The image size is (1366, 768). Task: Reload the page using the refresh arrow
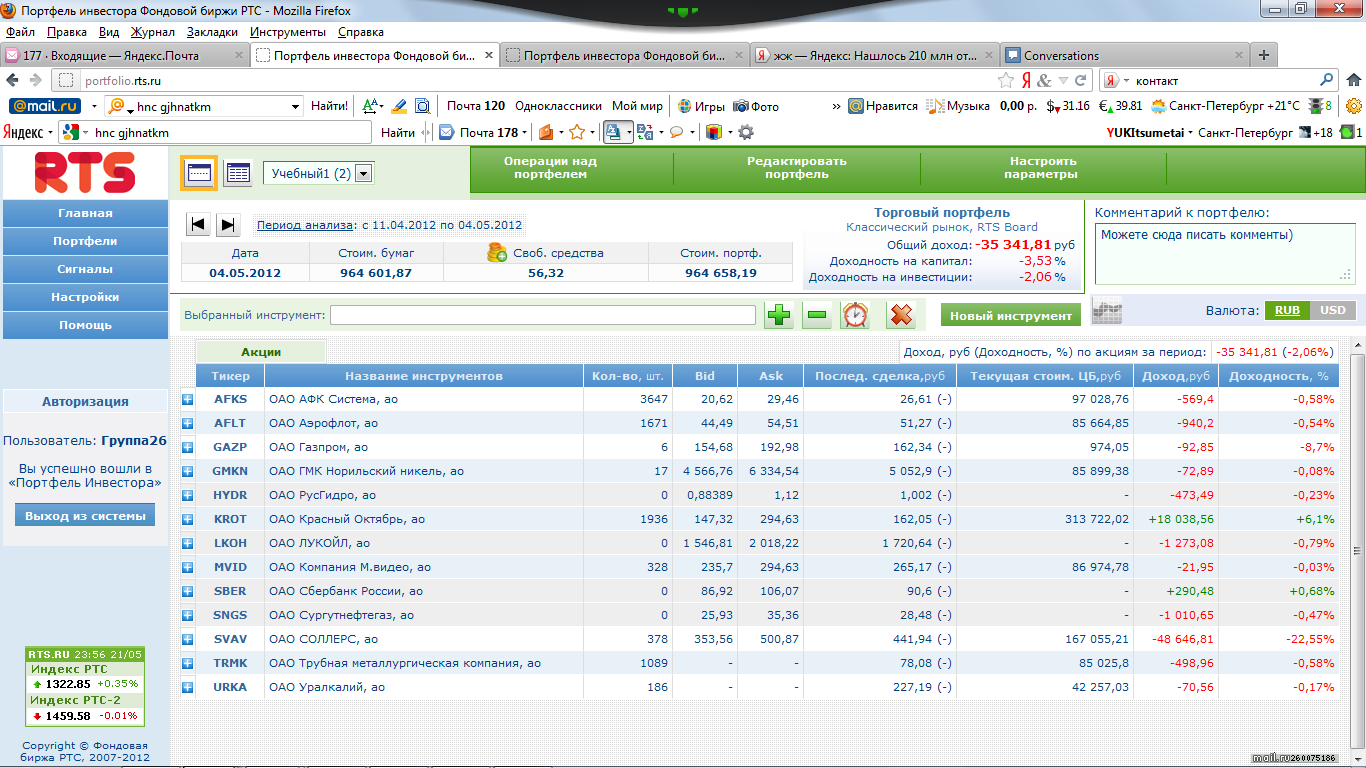click(x=1080, y=80)
